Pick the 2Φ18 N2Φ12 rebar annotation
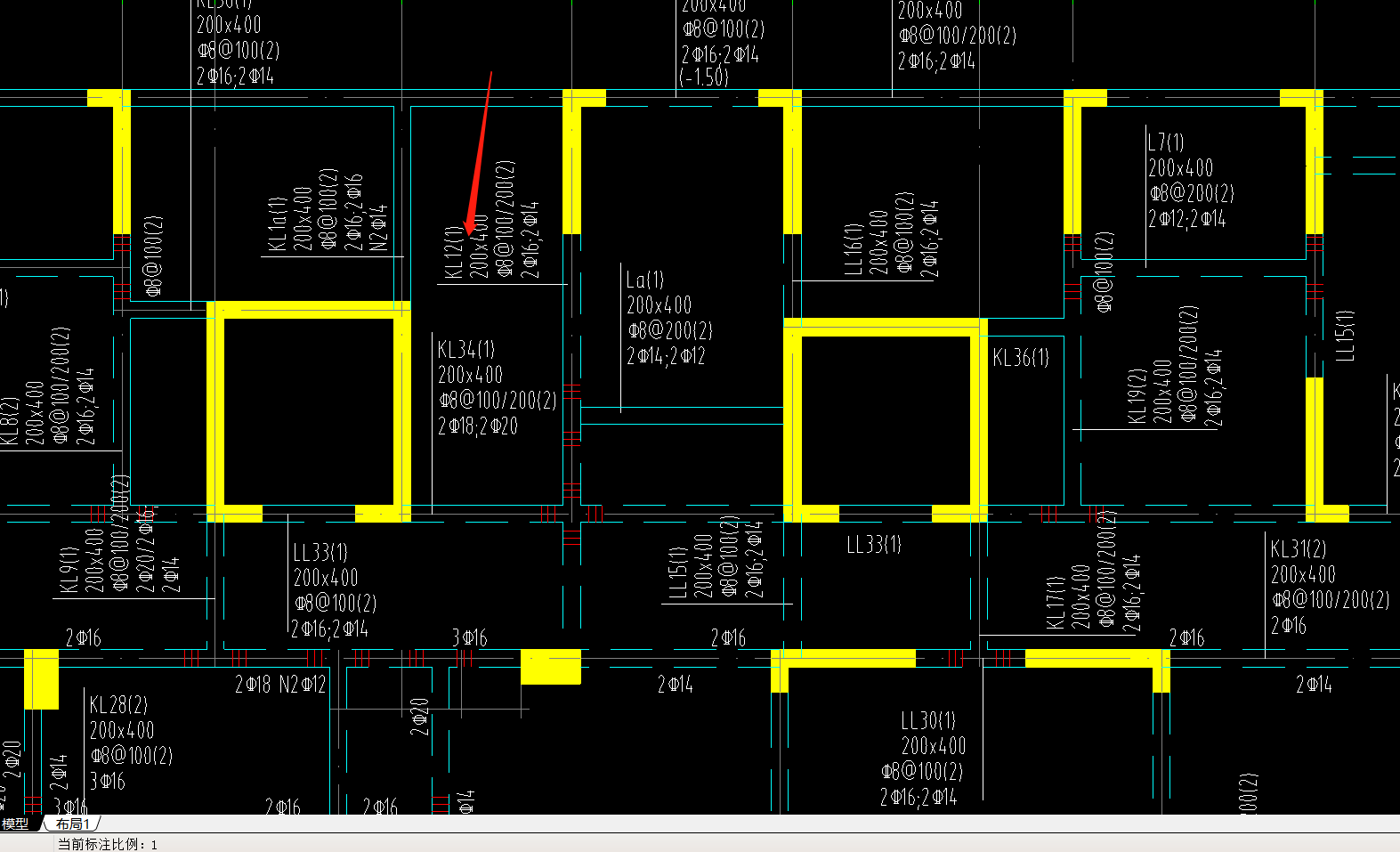 [x=280, y=685]
